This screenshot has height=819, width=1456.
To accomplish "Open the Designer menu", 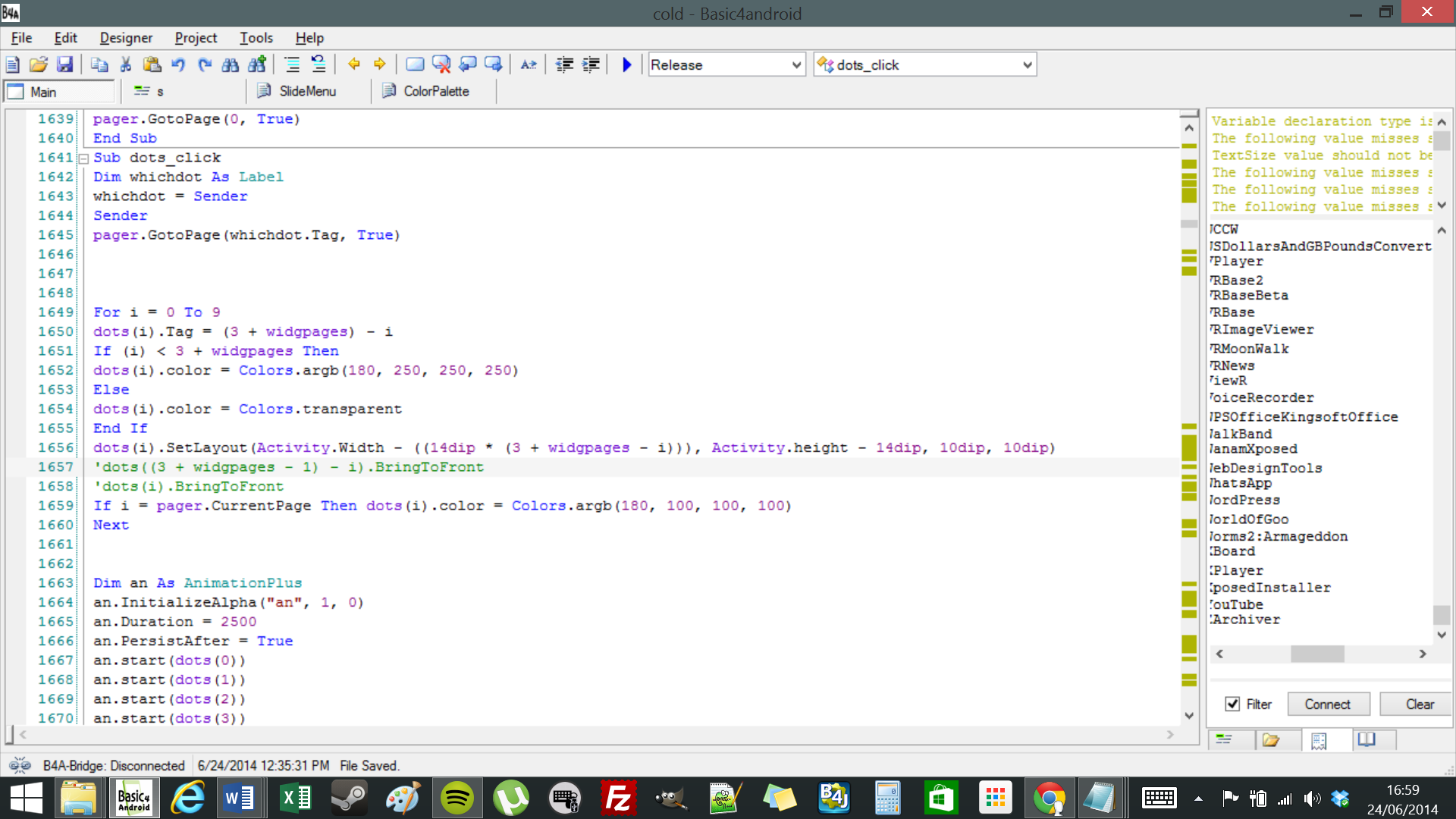I will pos(126,38).
